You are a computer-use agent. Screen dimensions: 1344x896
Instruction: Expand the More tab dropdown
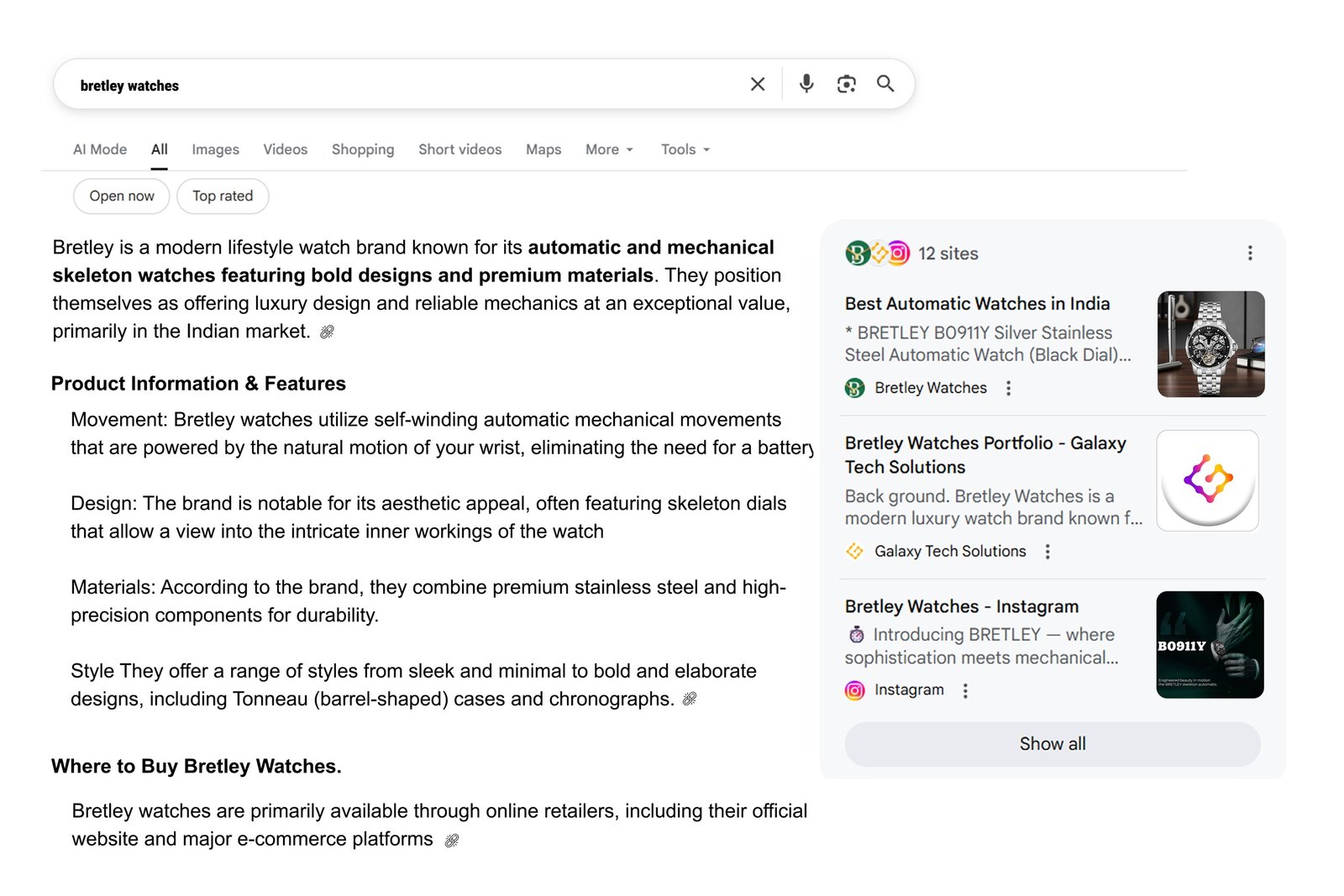point(608,149)
